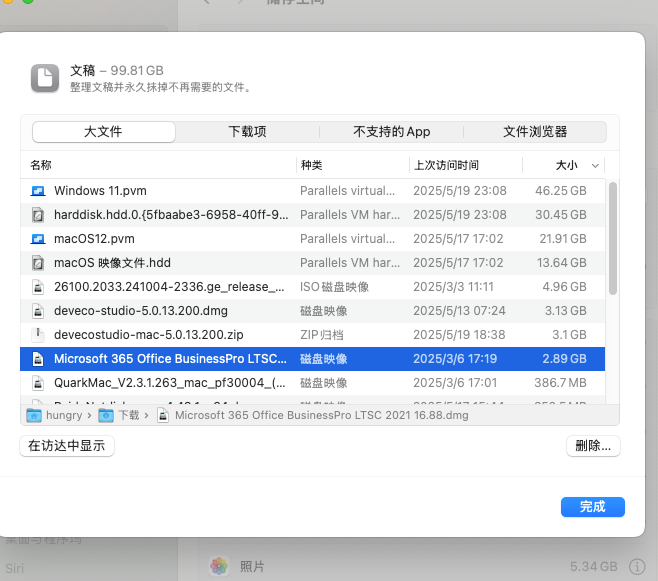Click the 4.96 GB size value
The image size is (658, 581).
[x=564, y=287]
